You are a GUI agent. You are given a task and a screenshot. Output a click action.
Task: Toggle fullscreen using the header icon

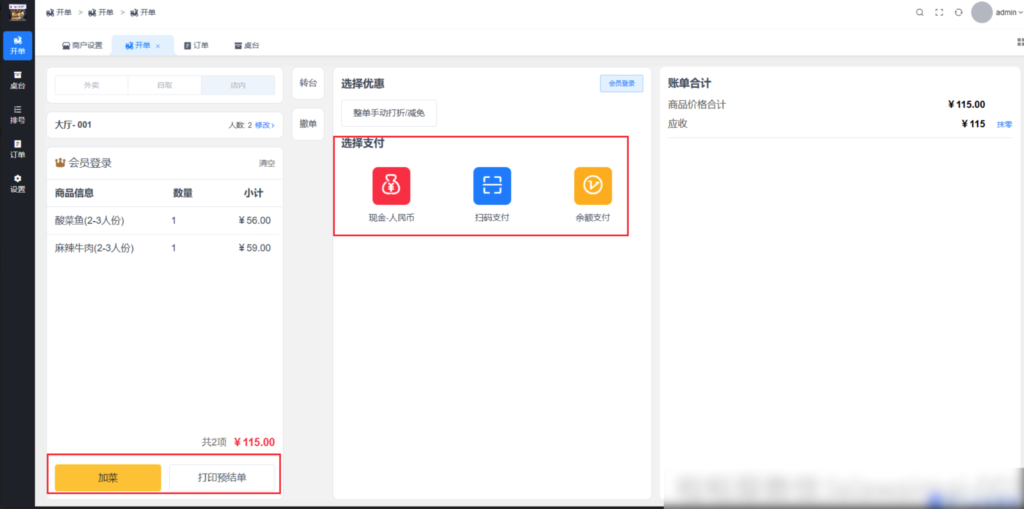pyautogui.click(x=939, y=13)
